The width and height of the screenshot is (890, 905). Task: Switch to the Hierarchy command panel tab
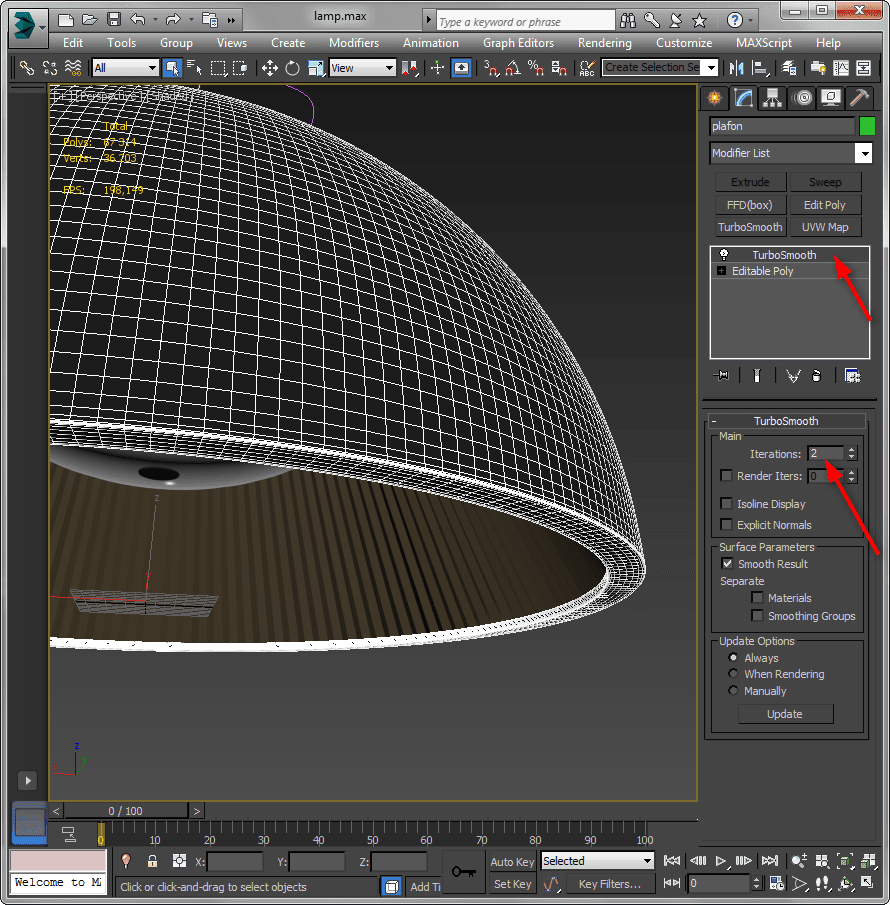click(x=772, y=98)
